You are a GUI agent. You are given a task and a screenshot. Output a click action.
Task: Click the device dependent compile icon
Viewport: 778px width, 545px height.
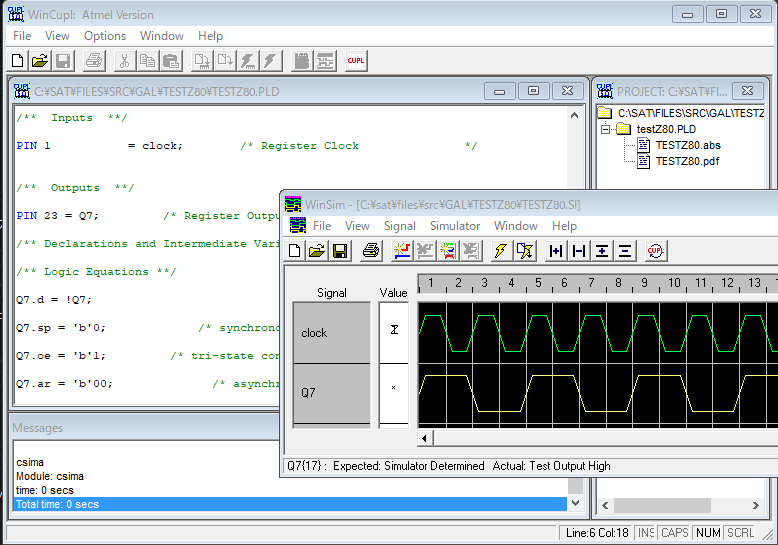201,61
